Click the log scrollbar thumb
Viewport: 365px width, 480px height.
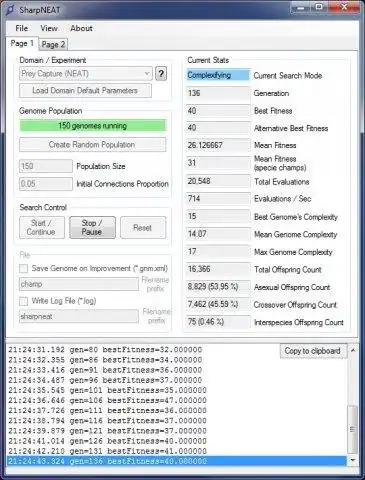[x=353, y=429]
